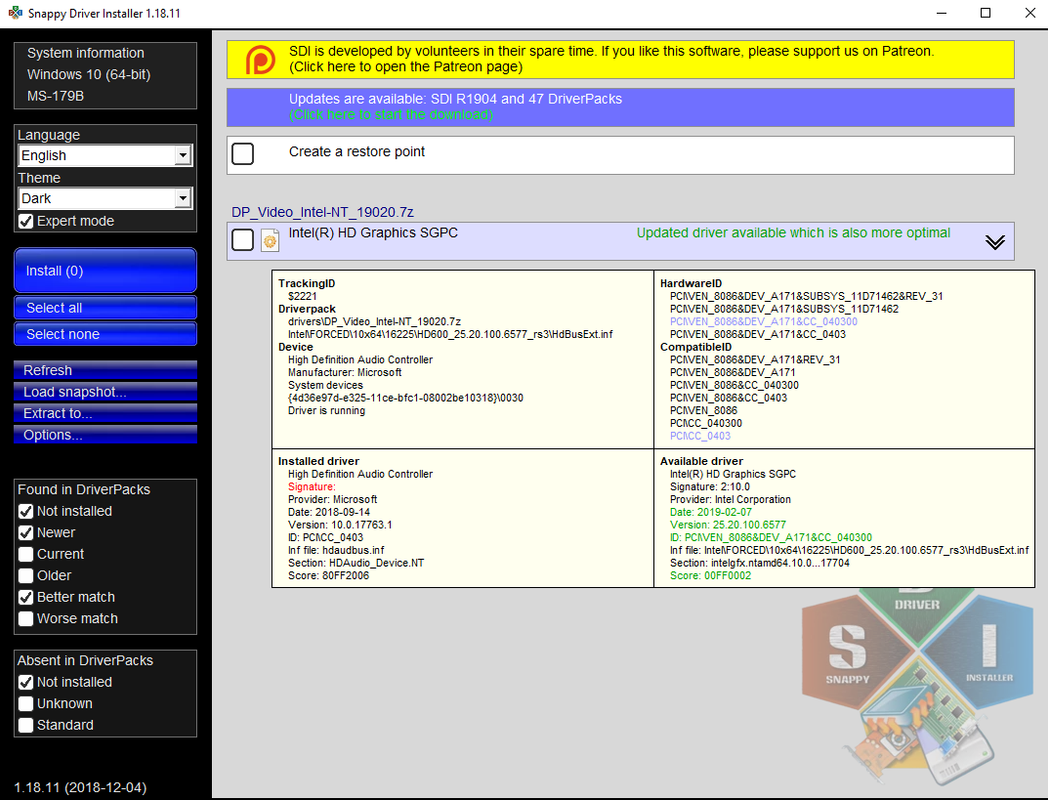Click the yellow Patreon support banner text

(x=611, y=59)
